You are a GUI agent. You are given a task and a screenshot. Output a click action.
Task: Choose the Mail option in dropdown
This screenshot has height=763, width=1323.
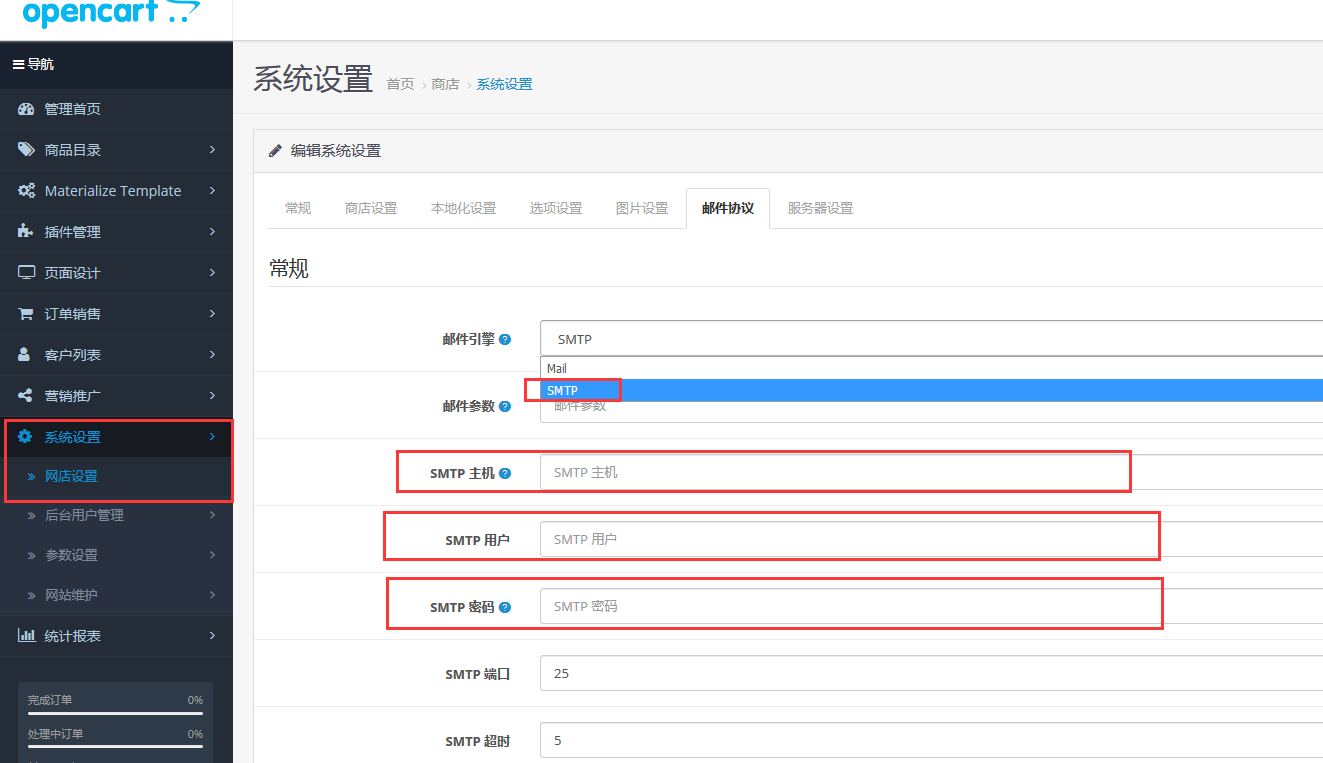point(931,369)
